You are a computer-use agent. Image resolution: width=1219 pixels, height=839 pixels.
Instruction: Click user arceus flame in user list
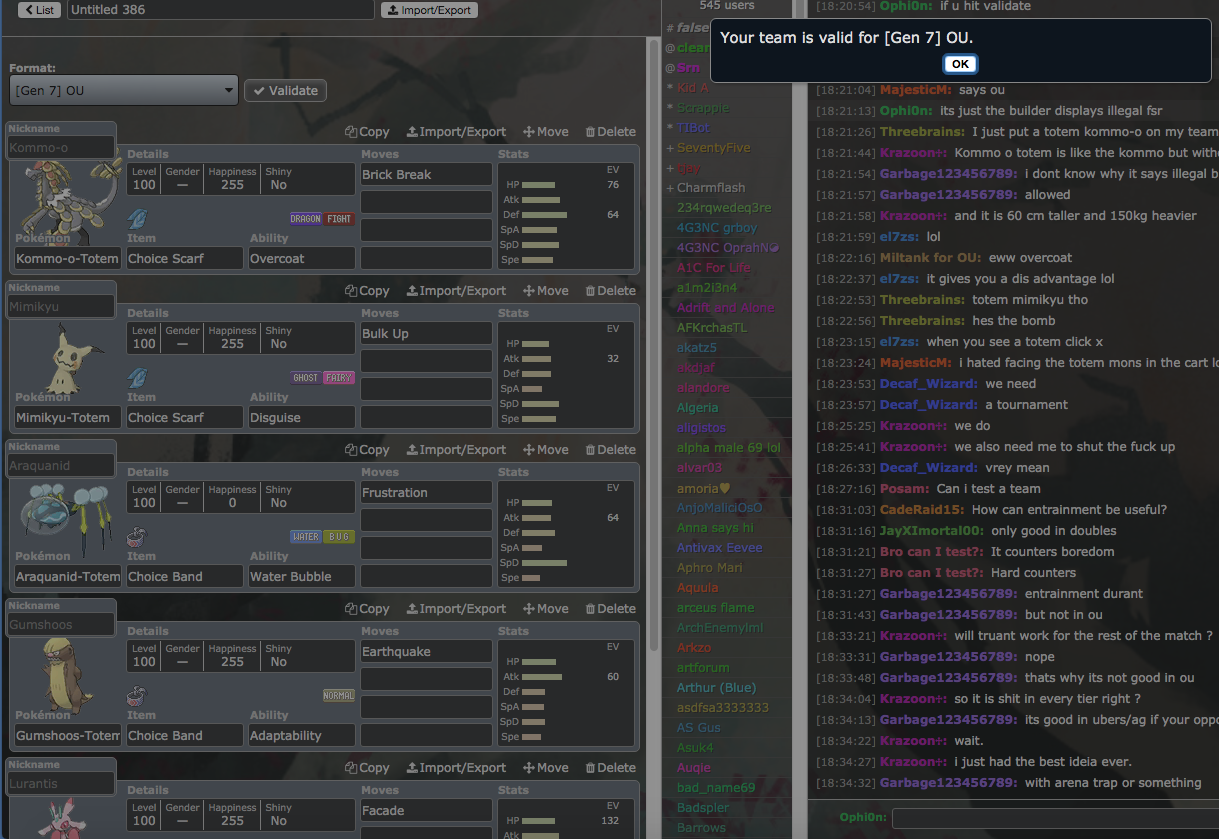(715, 607)
